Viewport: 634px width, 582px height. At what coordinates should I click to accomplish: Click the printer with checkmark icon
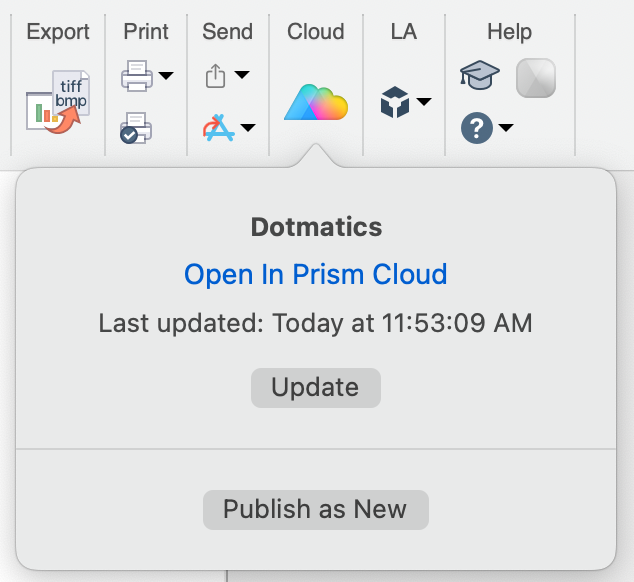(x=136, y=129)
